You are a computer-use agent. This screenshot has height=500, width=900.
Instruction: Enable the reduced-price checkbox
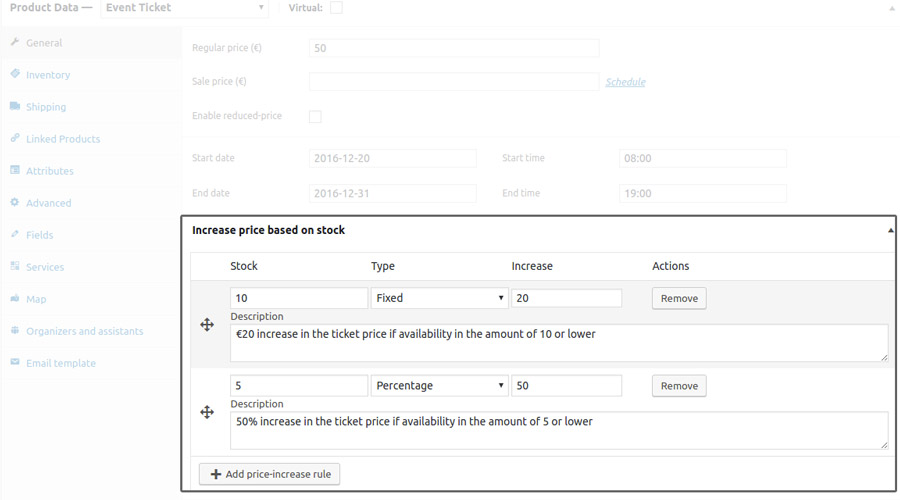click(315, 116)
